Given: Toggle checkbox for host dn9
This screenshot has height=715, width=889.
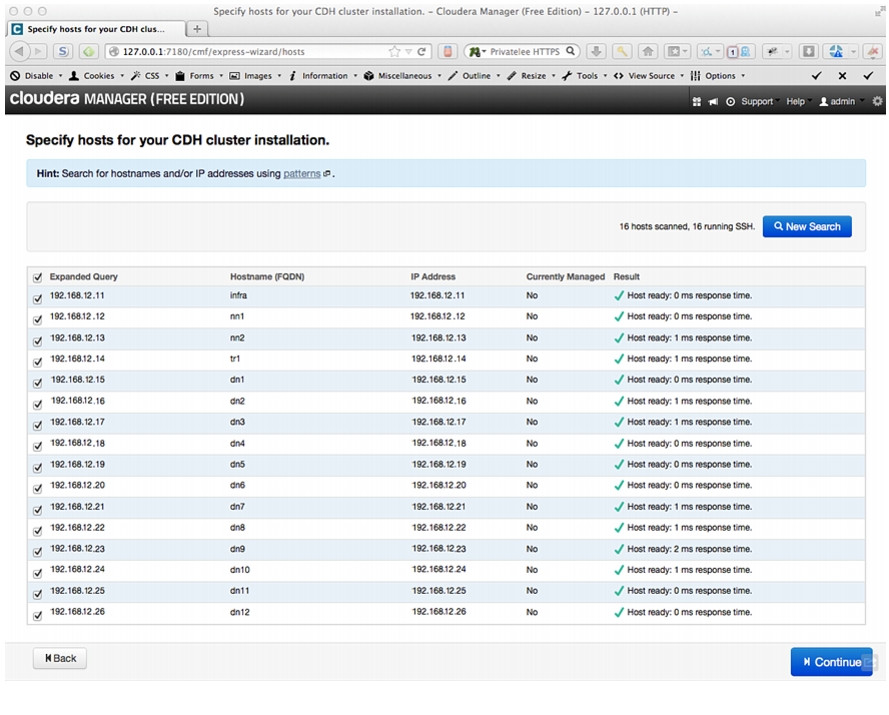Looking at the screenshot, I should click(37, 552).
